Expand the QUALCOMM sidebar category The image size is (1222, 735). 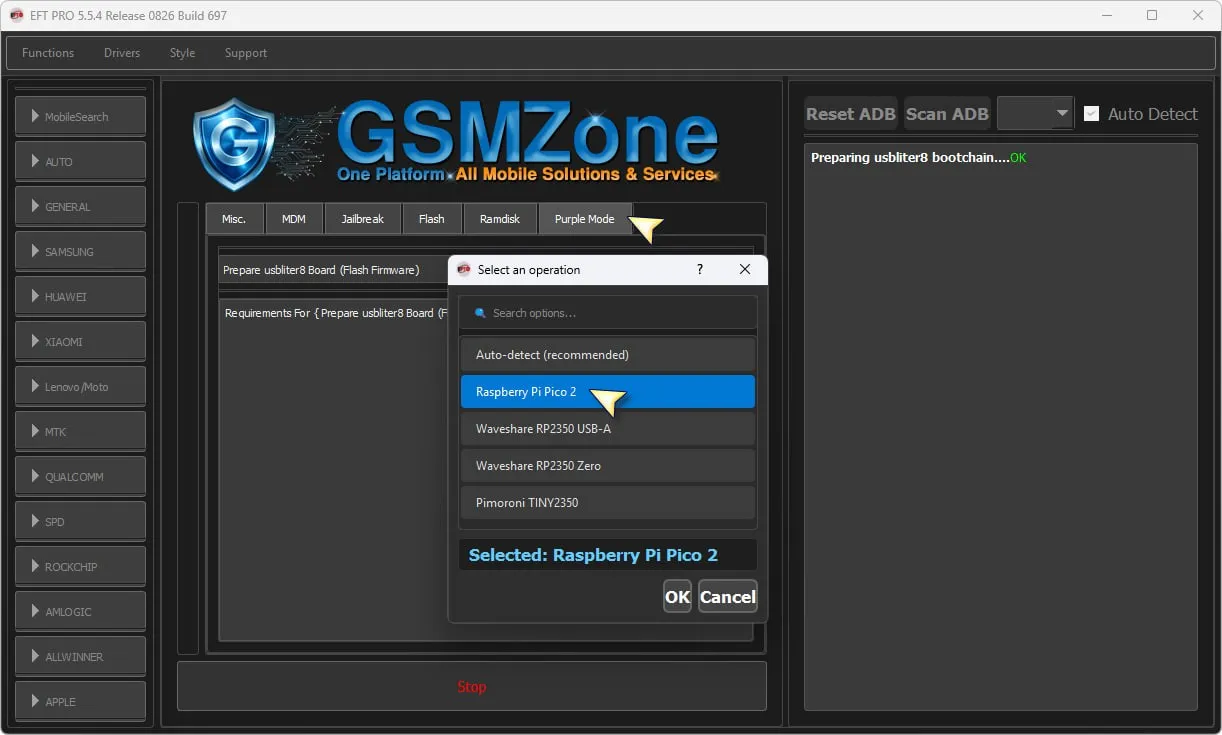click(x=80, y=476)
